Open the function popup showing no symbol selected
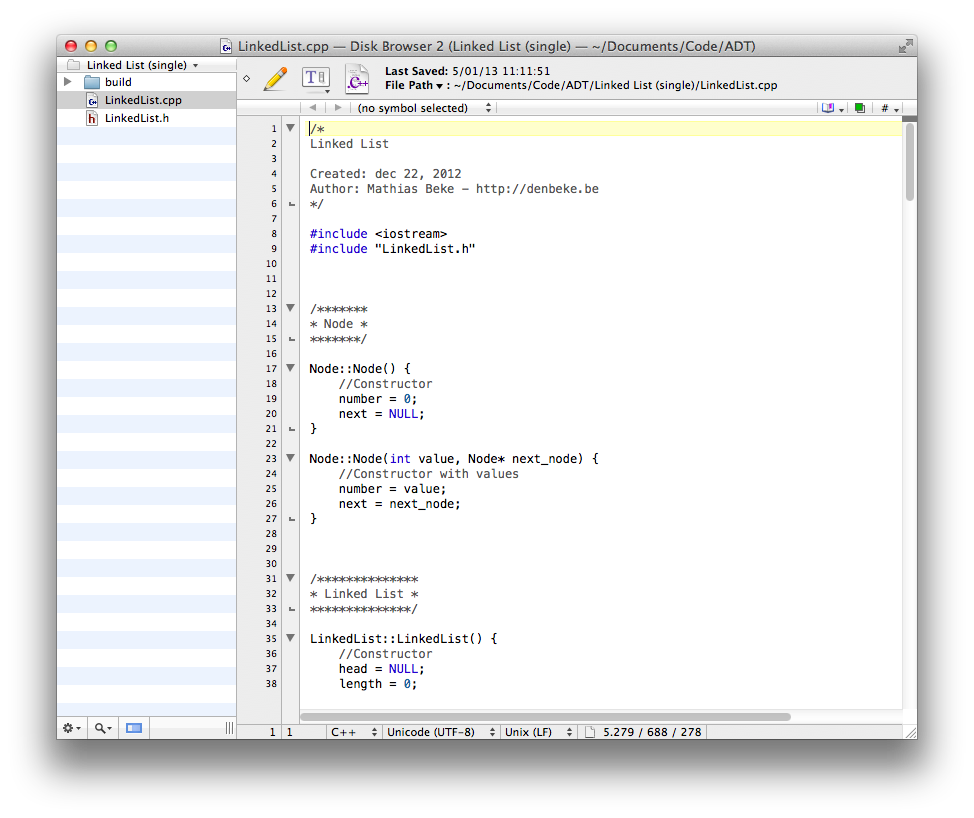Screen dimensions: 974x818 420,108
